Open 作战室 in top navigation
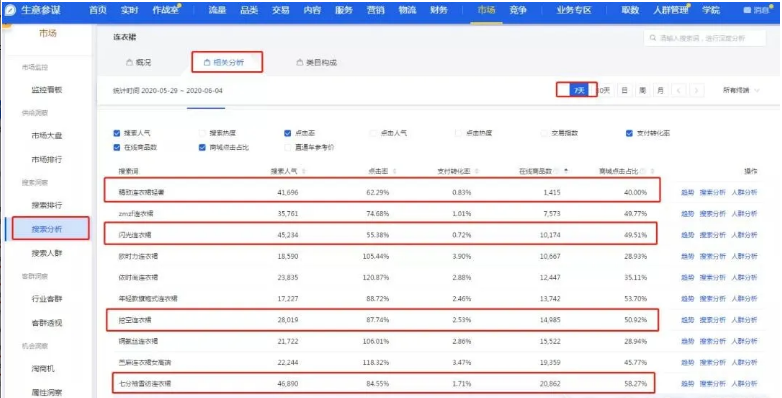Screen dimensions: 782x398 (x=166, y=10)
